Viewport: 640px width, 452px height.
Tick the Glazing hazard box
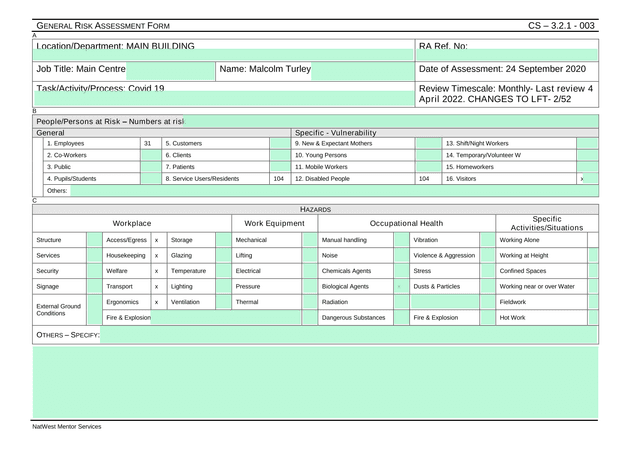pos(223,256)
